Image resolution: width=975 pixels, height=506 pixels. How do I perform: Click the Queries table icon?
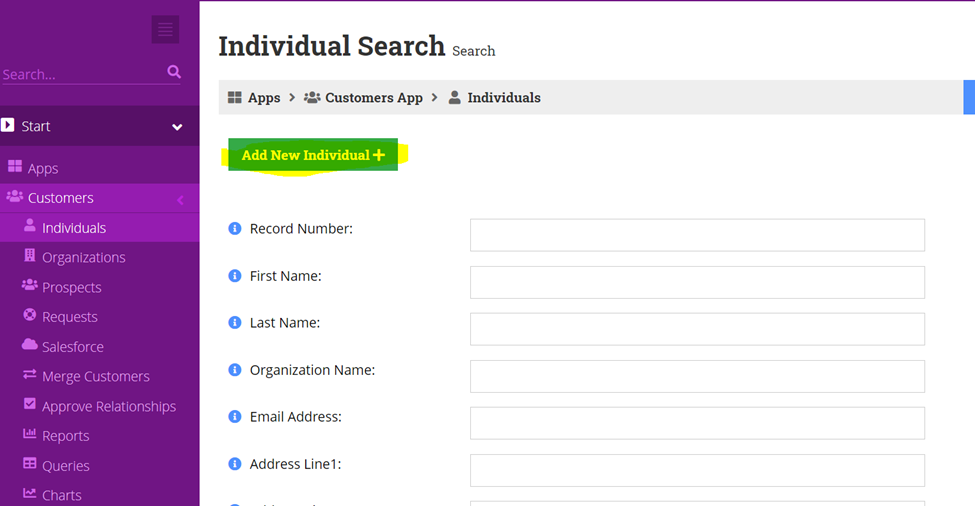(x=30, y=463)
